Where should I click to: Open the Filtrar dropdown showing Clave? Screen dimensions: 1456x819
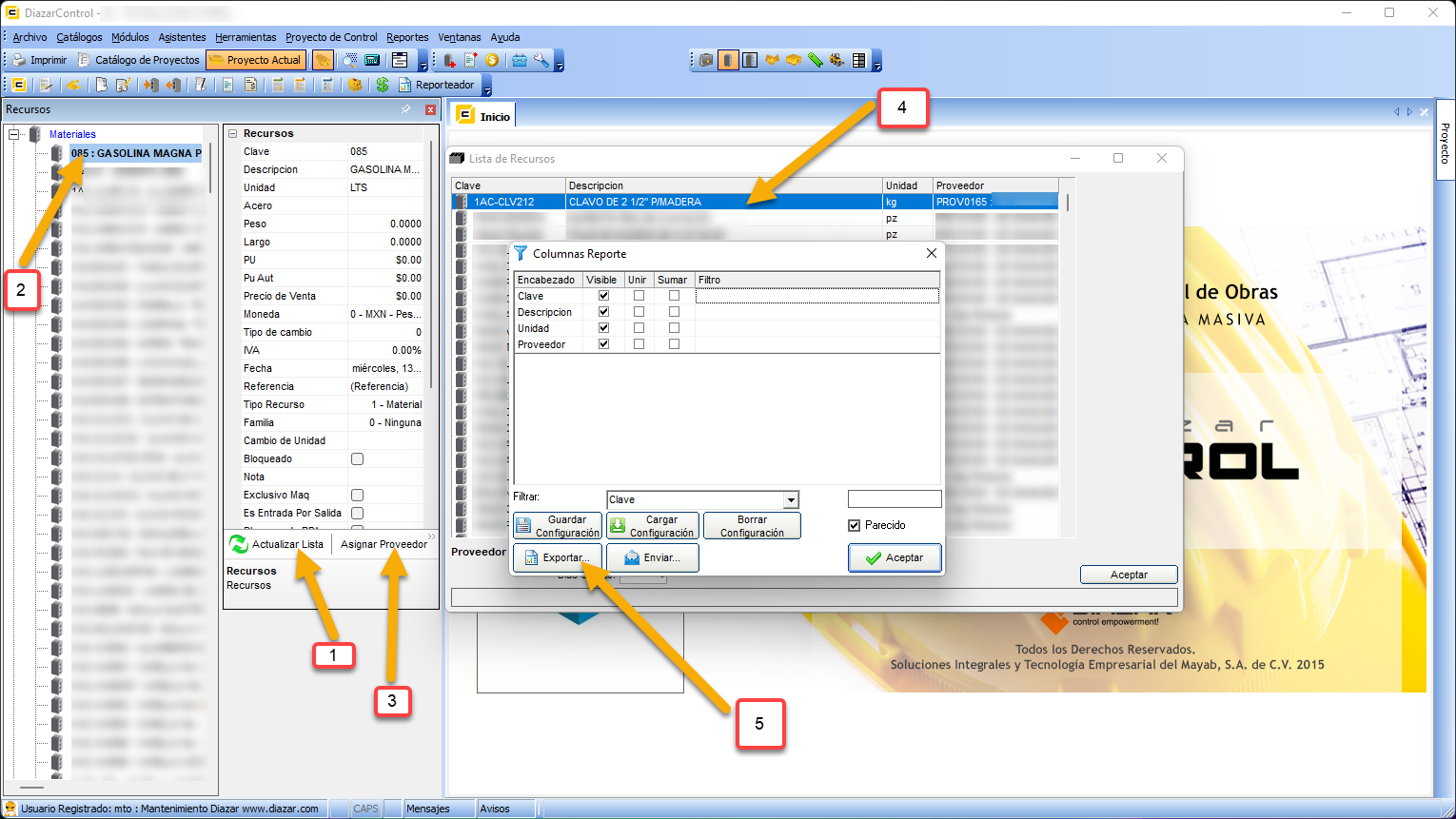point(790,500)
